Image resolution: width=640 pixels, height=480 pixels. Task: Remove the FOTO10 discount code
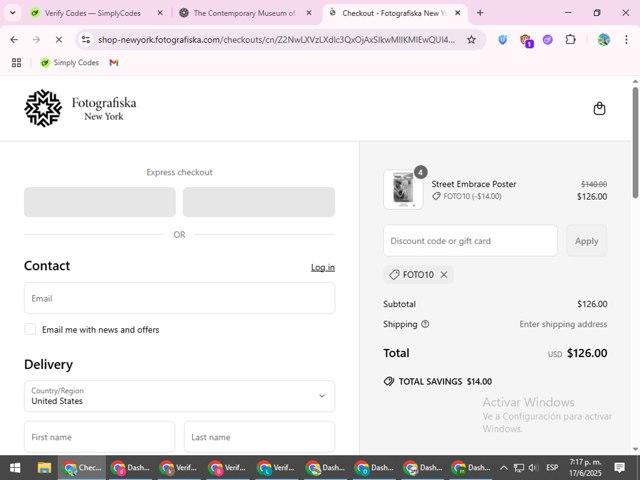[444, 275]
